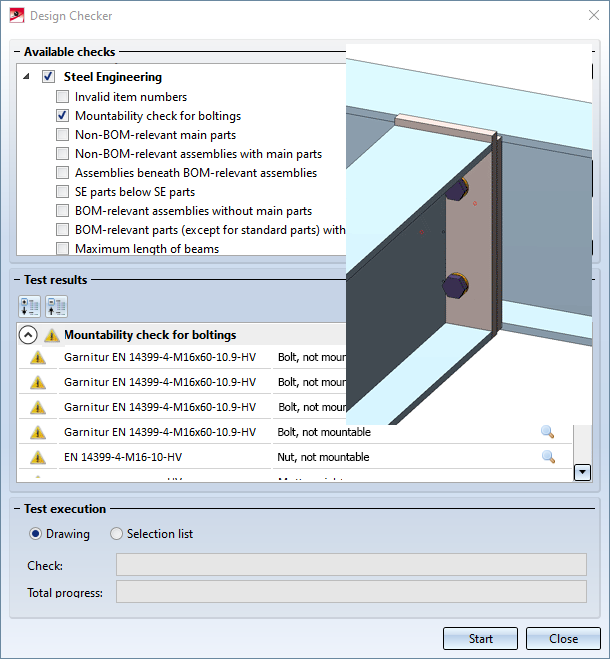Select the Selection list radio button
The width and height of the screenshot is (610, 659).
(x=116, y=534)
